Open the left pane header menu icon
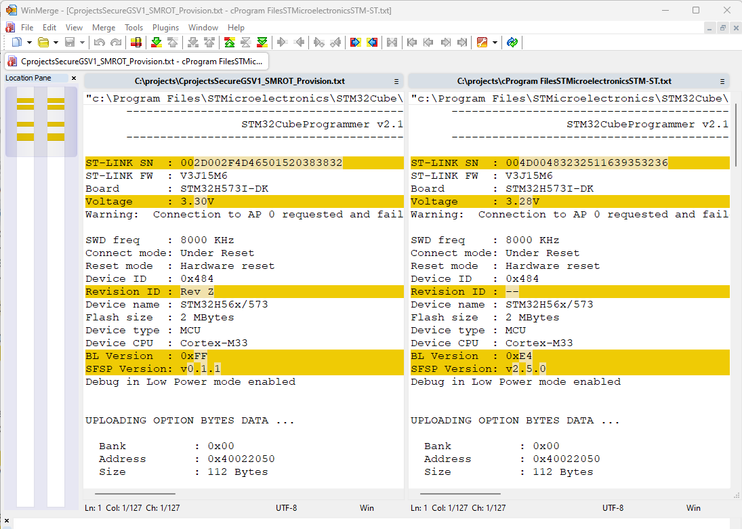 tap(396, 81)
